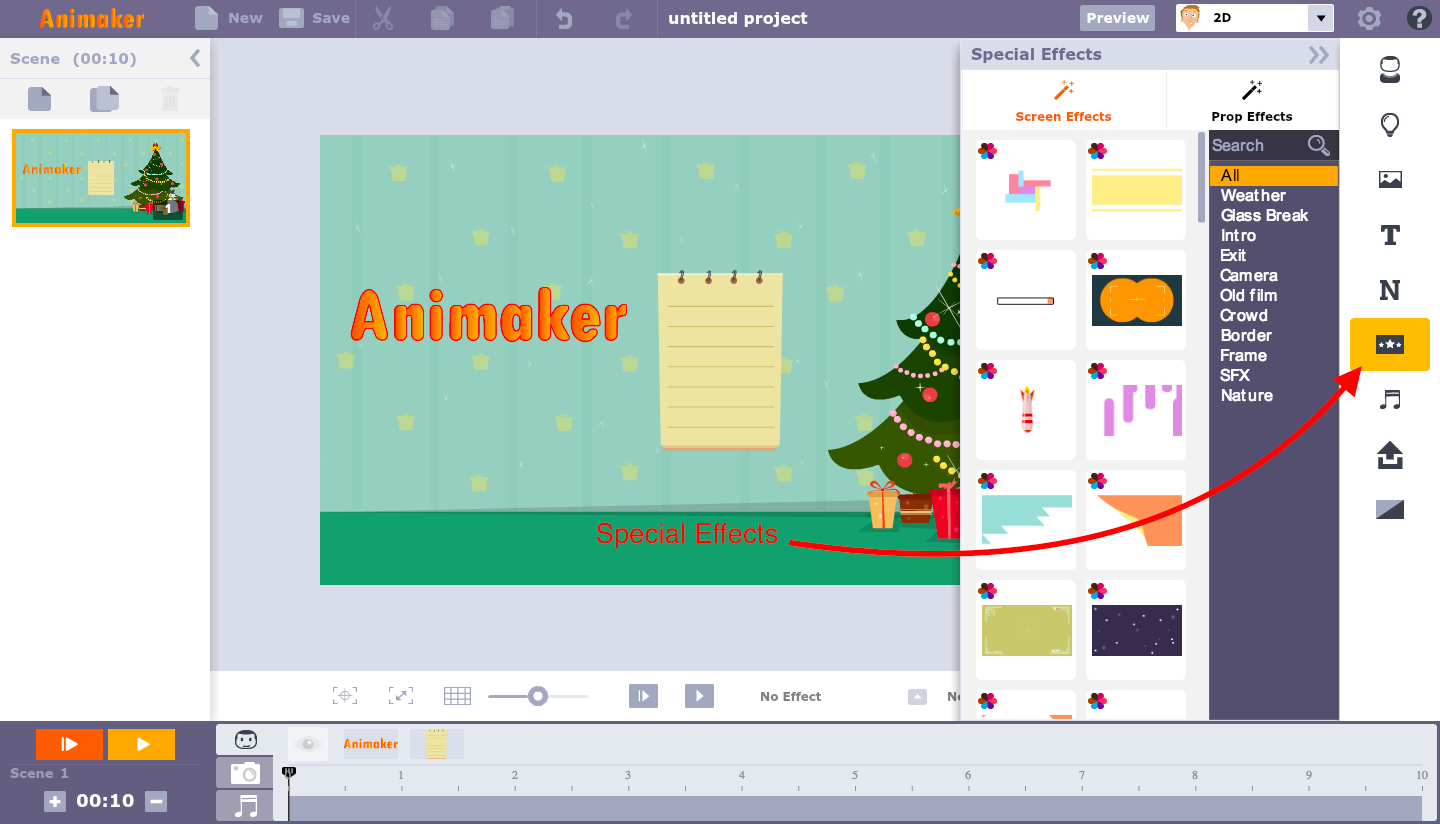Image resolution: width=1440 pixels, height=824 pixels.
Task: Select the All effects category
Action: tap(1273, 176)
